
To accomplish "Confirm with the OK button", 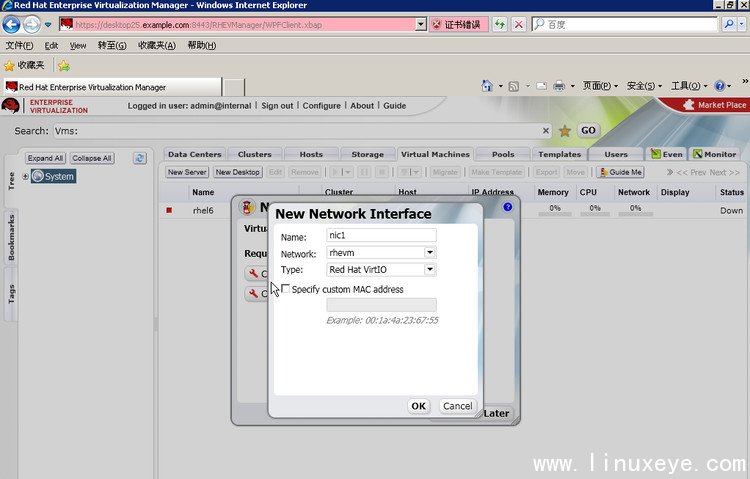I will point(419,406).
